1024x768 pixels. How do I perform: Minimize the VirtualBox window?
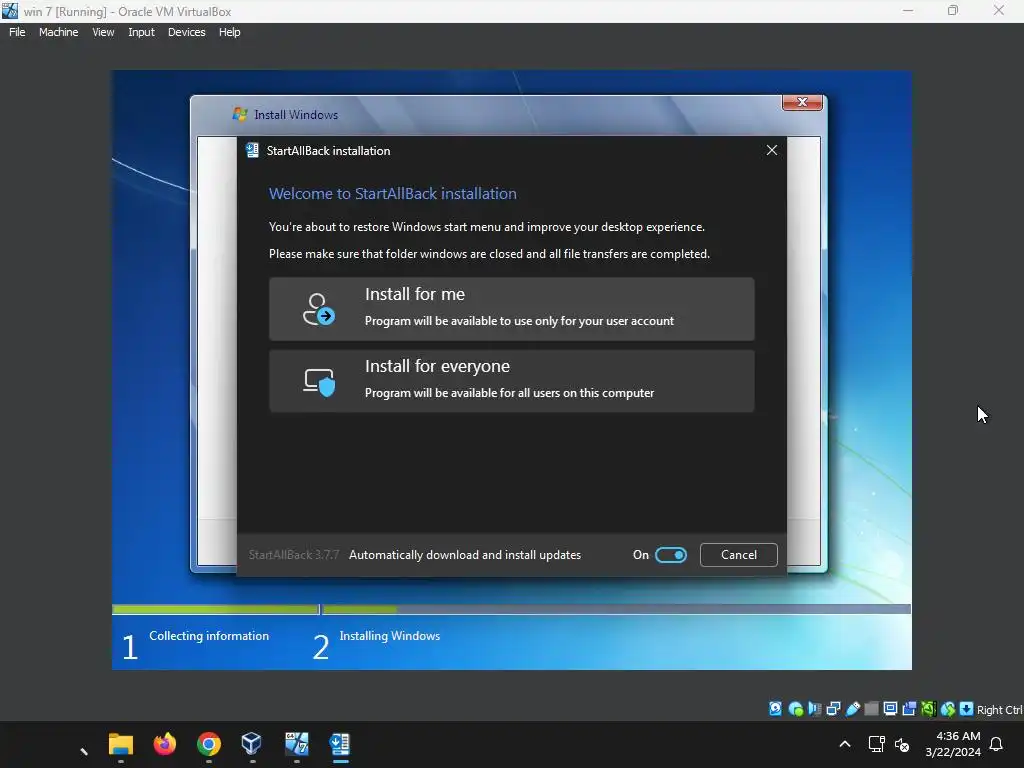908,10
